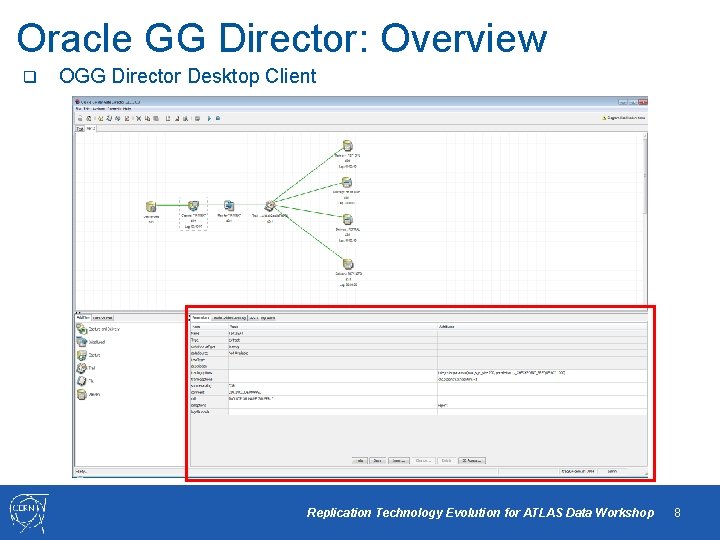
Task: Select the Datapump palette item
Action: pos(91,342)
